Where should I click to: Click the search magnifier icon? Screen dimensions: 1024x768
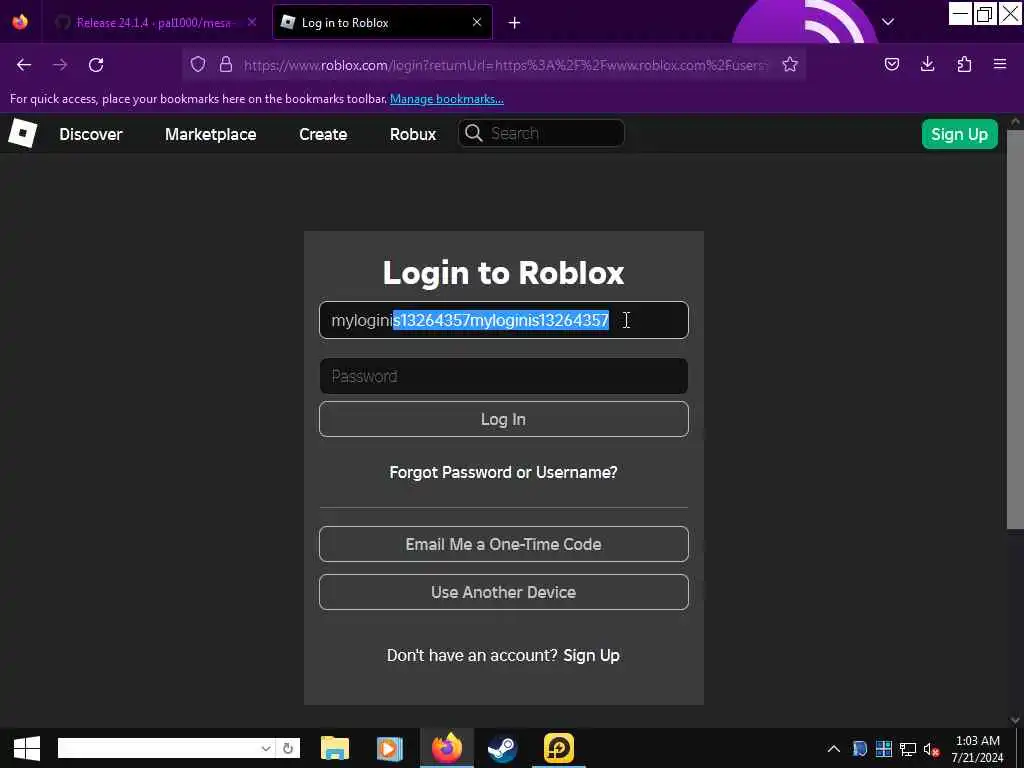(x=473, y=133)
